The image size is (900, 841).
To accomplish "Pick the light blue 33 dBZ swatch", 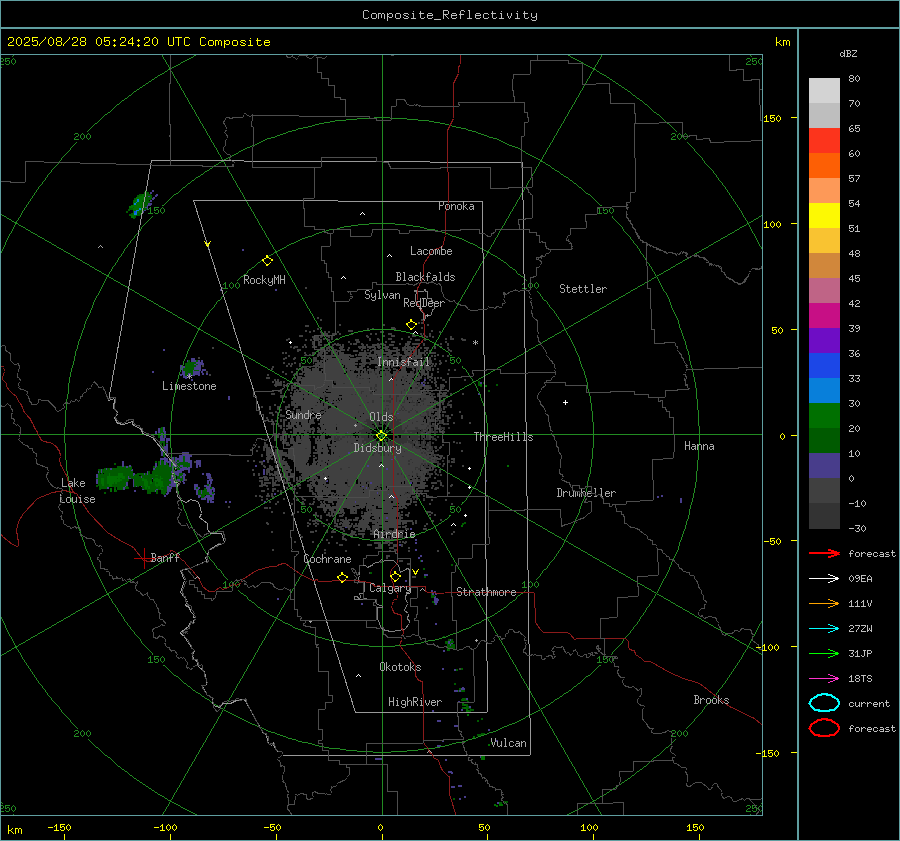I will 824,390.
